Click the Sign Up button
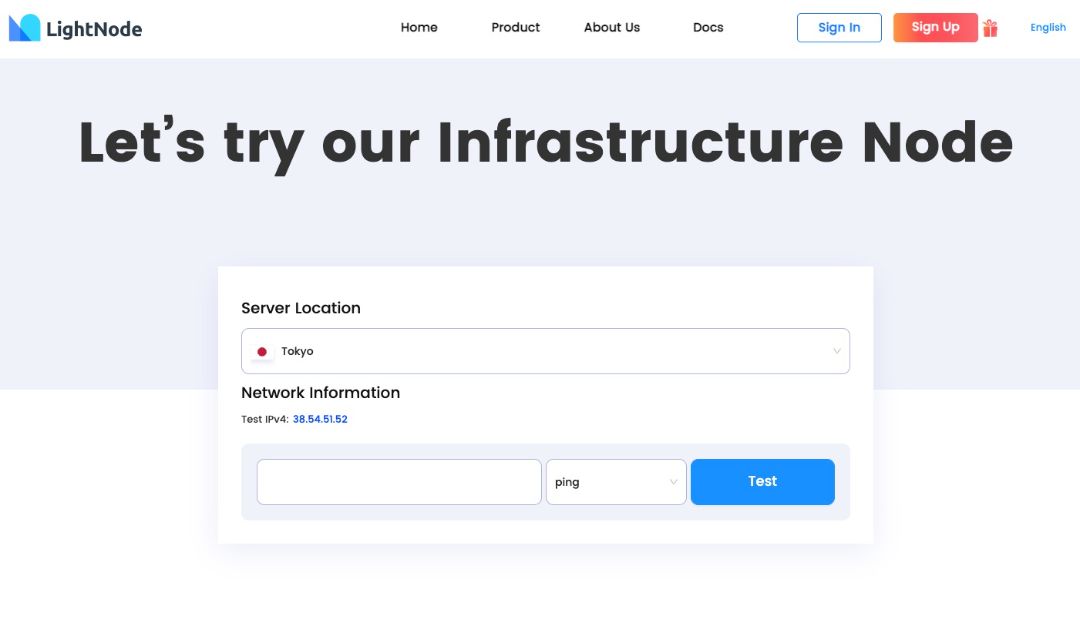This screenshot has height=636, width=1080. pos(934,27)
